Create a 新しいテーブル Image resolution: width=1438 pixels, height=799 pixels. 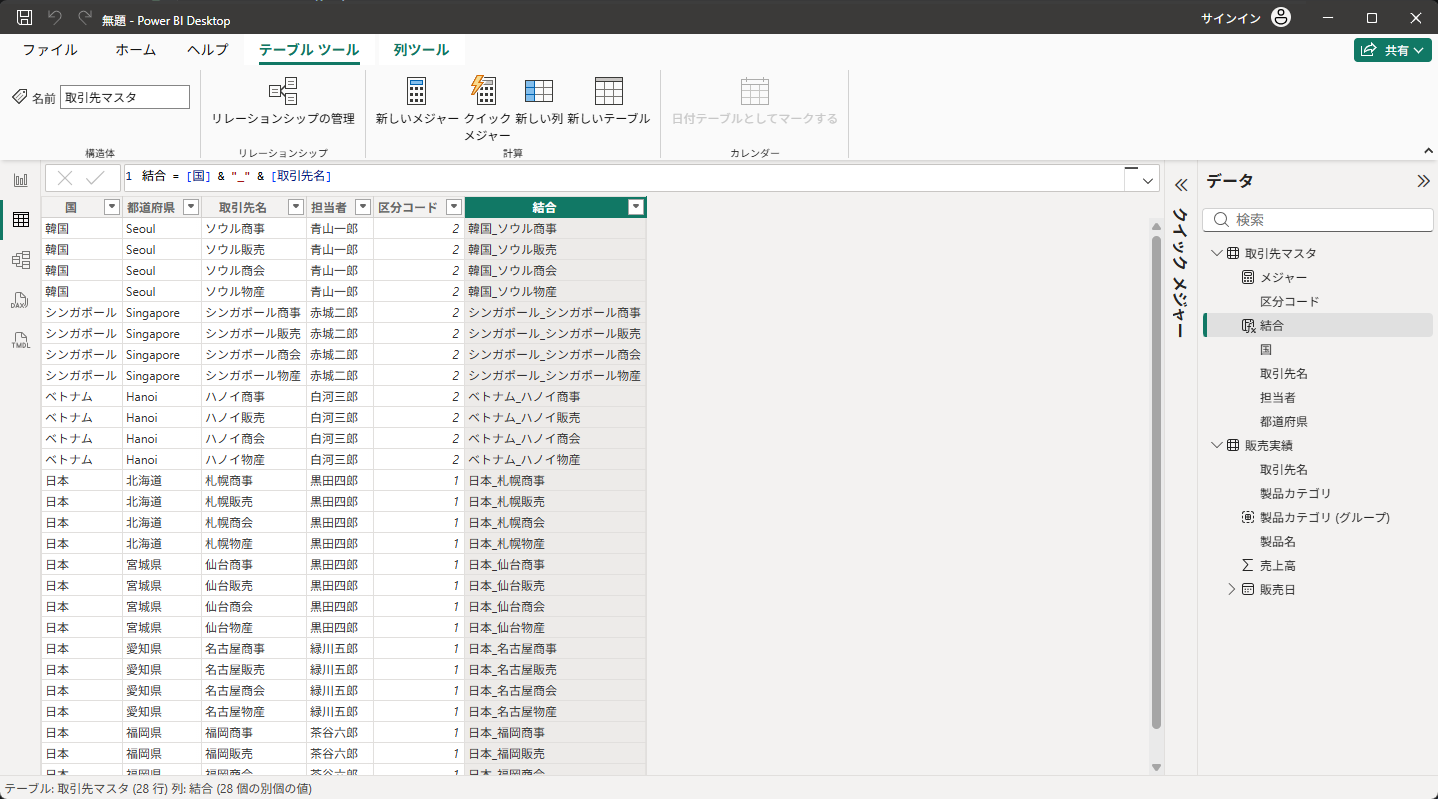(609, 101)
